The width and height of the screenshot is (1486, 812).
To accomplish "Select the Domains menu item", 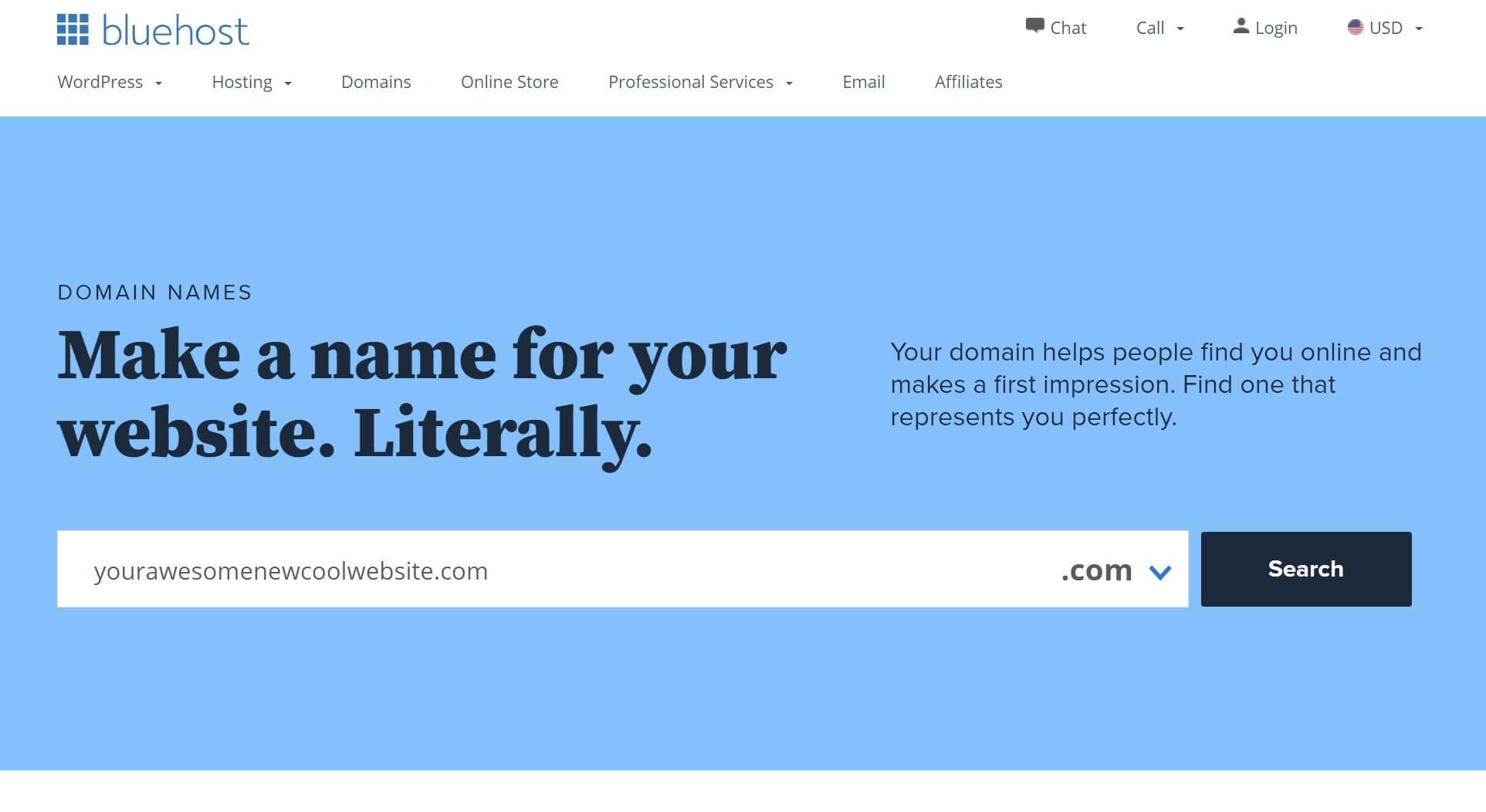I will 376,82.
